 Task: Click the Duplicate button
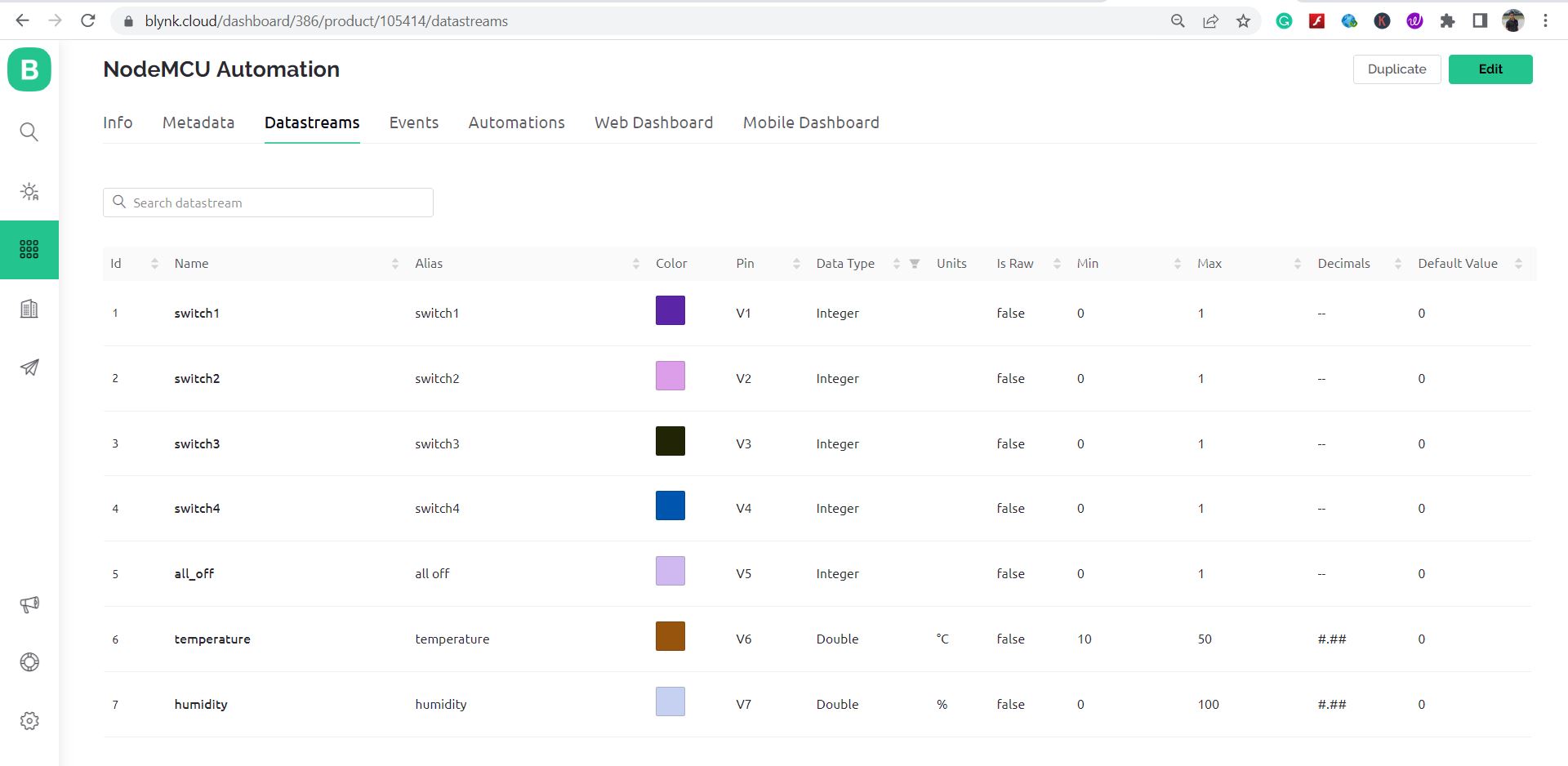point(1396,69)
